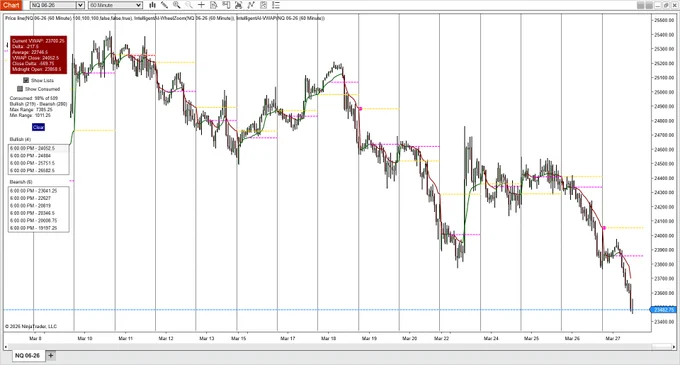Image resolution: width=680 pixels, height=365 pixels.
Task: Select Bullish row 6:00:00 PM - 25751.5
Action: pyautogui.click(x=38, y=163)
